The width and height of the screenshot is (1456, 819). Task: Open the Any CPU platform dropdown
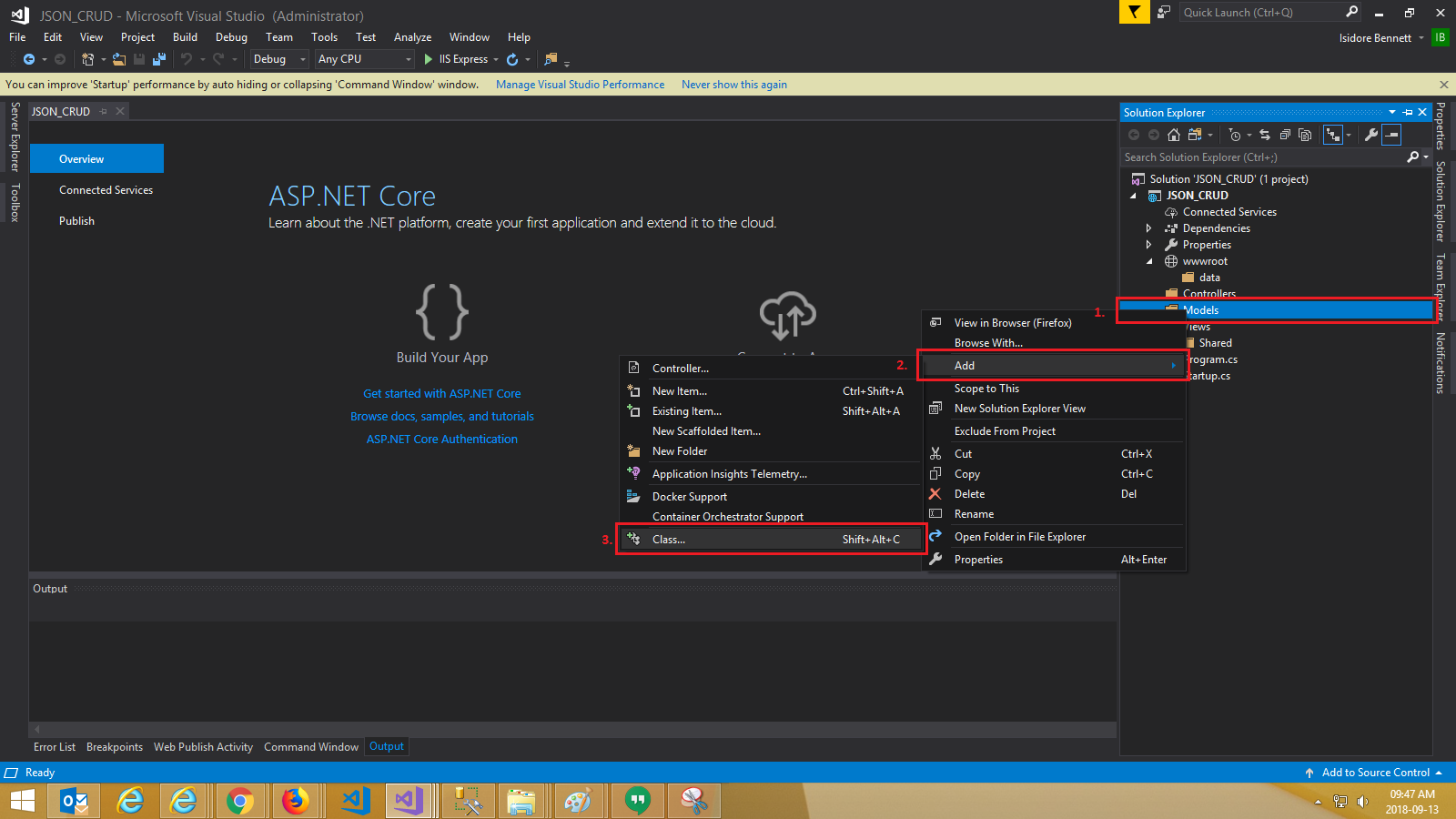365,59
